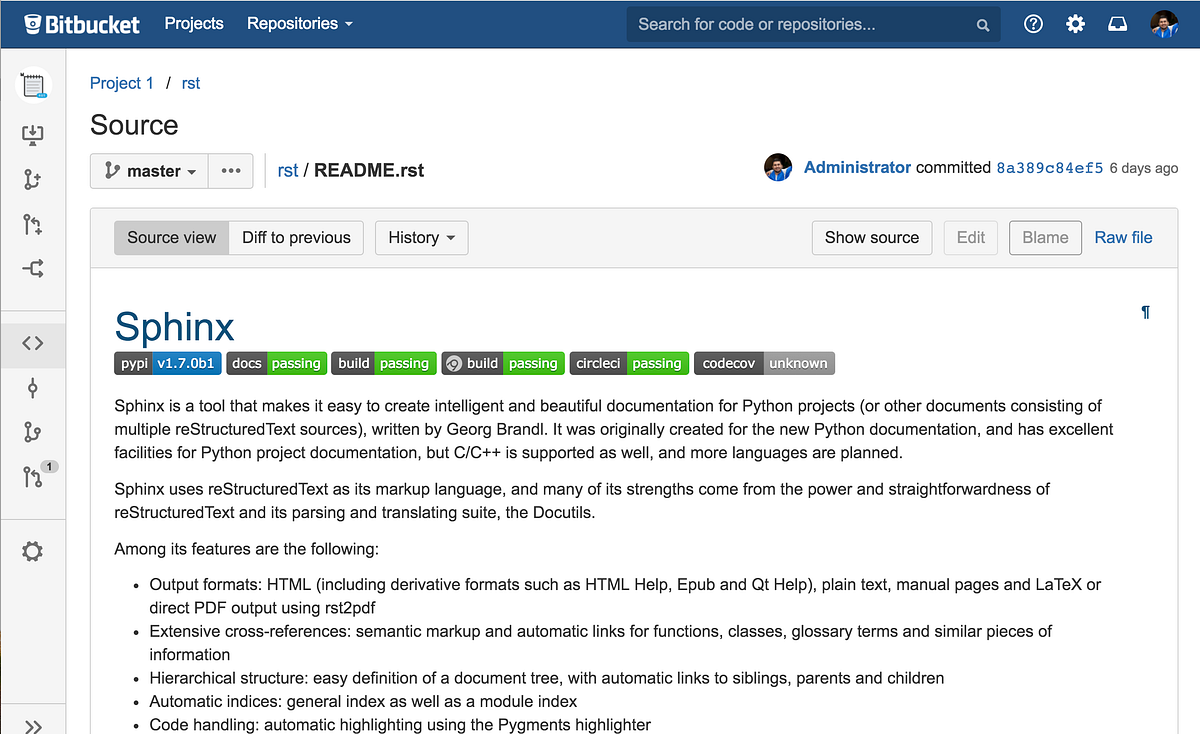Open the Raw file link
The image size is (1200, 734).
click(x=1123, y=237)
